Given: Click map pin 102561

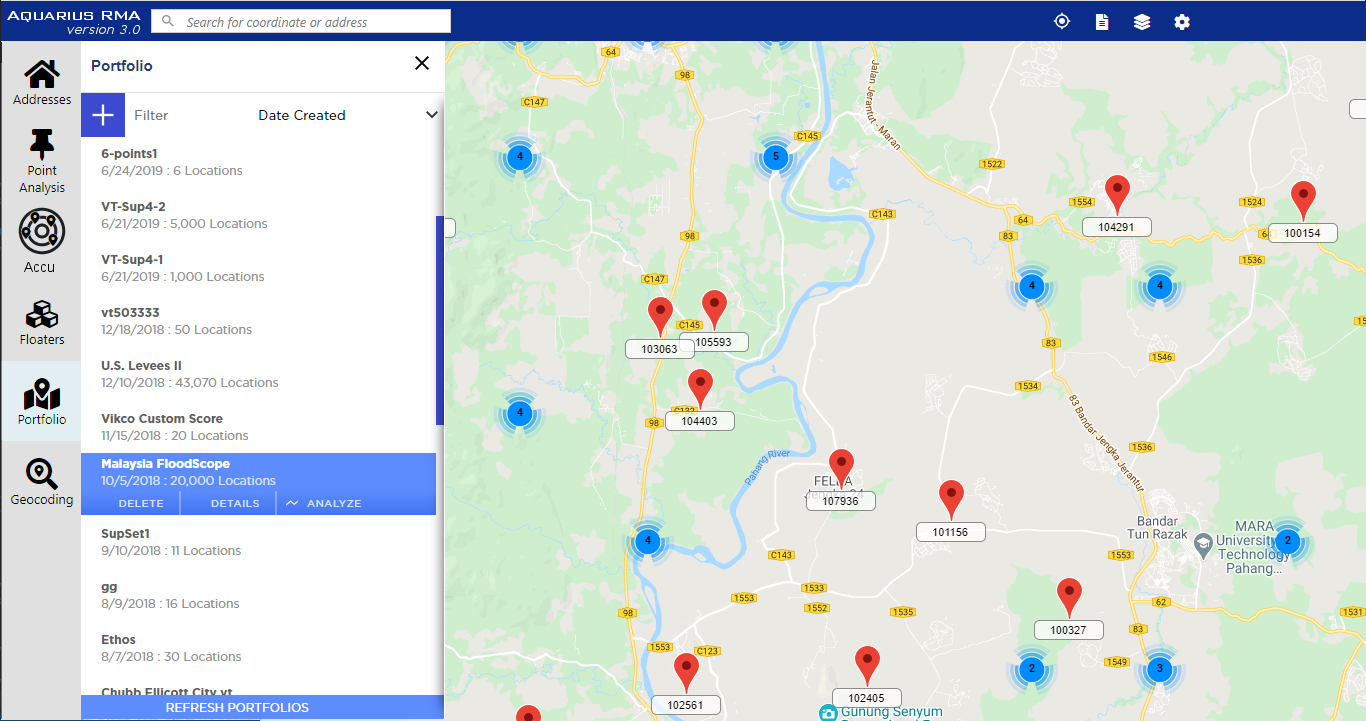Looking at the screenshot, I should point(686,671).
